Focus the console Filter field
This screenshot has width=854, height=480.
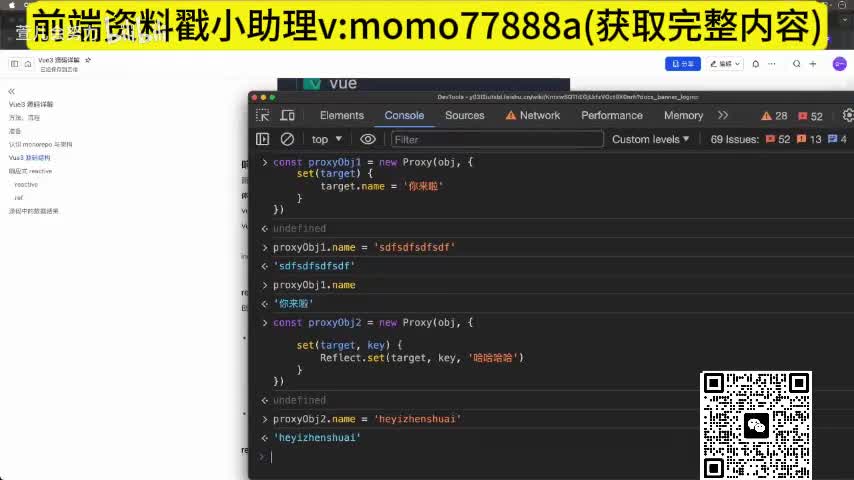pos(497,139)
